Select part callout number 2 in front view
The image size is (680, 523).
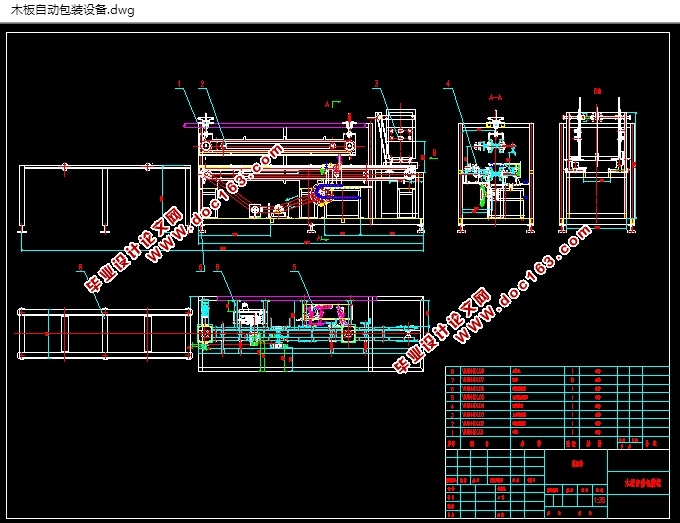click(203, 83)
